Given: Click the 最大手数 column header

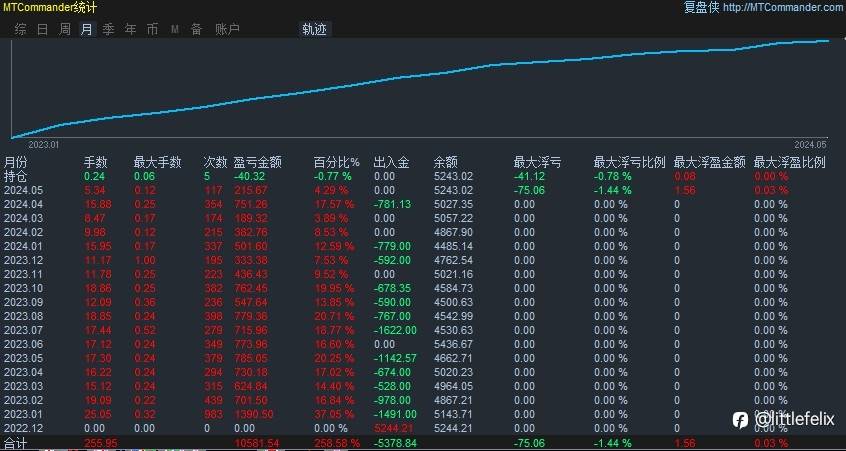Looking at the screenshot, I should click(158, 162).
